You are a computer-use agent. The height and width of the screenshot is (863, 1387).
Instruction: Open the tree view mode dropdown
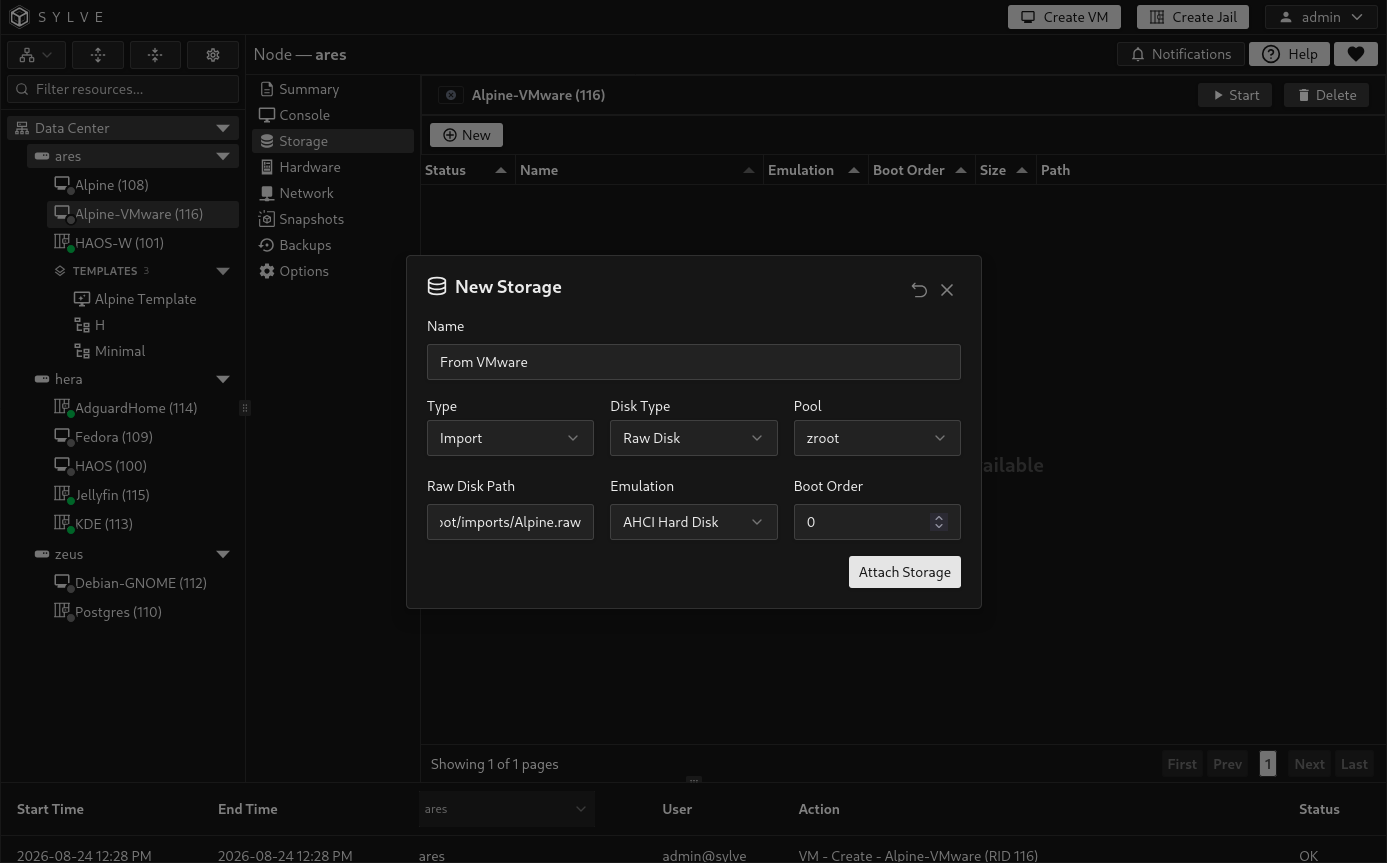point(37,55)
